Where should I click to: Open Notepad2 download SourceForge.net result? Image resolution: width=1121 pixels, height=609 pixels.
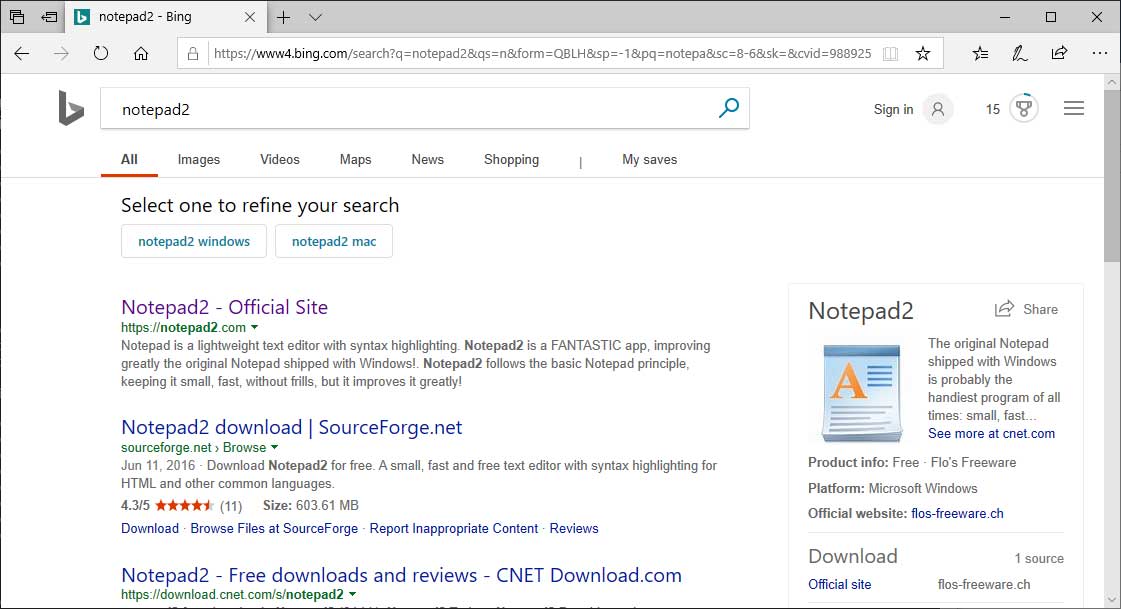292,427
